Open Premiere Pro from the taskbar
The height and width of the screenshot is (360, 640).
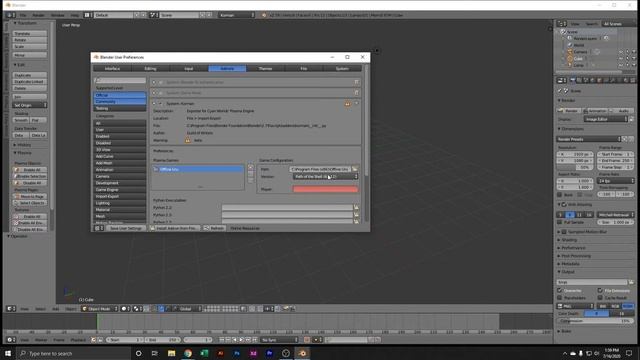(269, 353)
